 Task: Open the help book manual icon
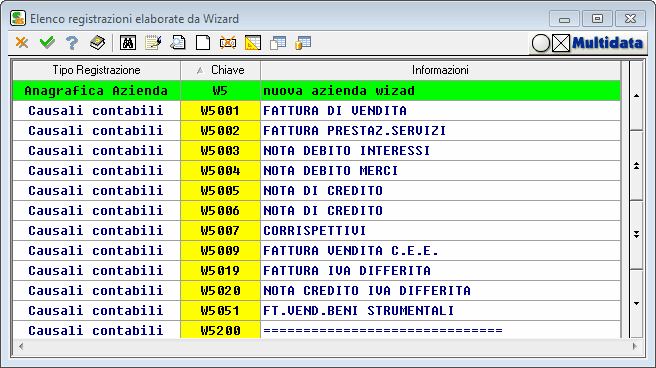[x=97, y=43]
